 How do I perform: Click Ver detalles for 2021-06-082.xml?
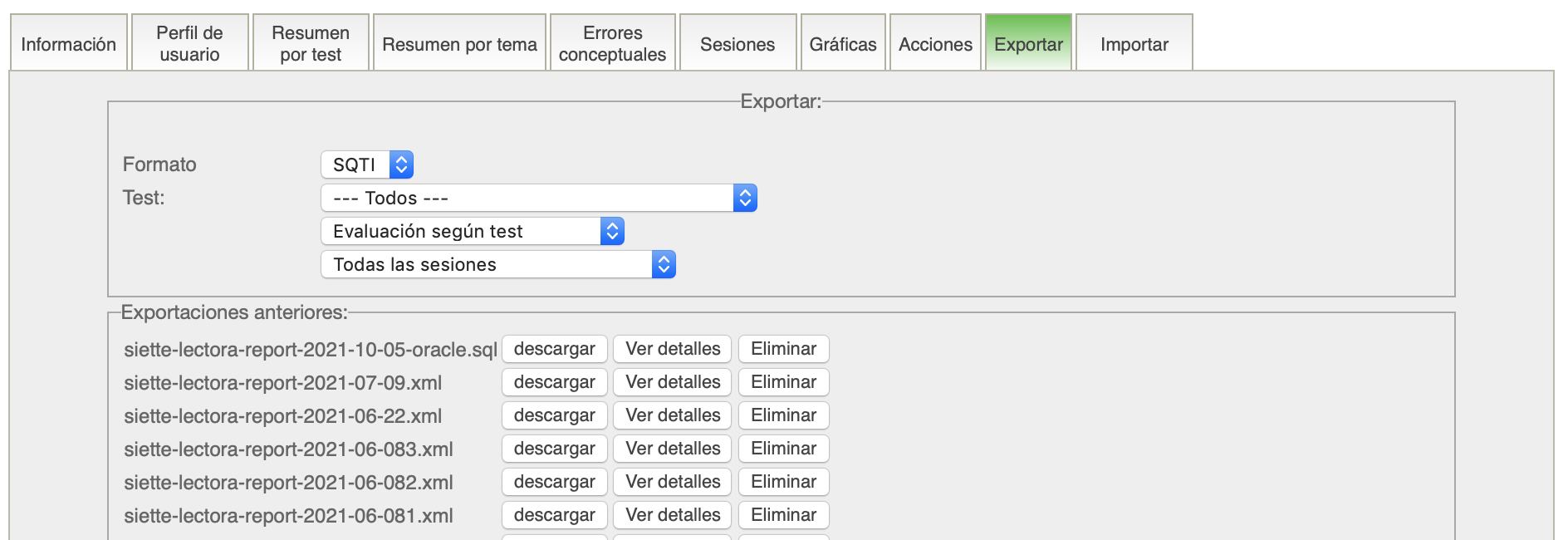pyautogui.click(x=672, y=482)
